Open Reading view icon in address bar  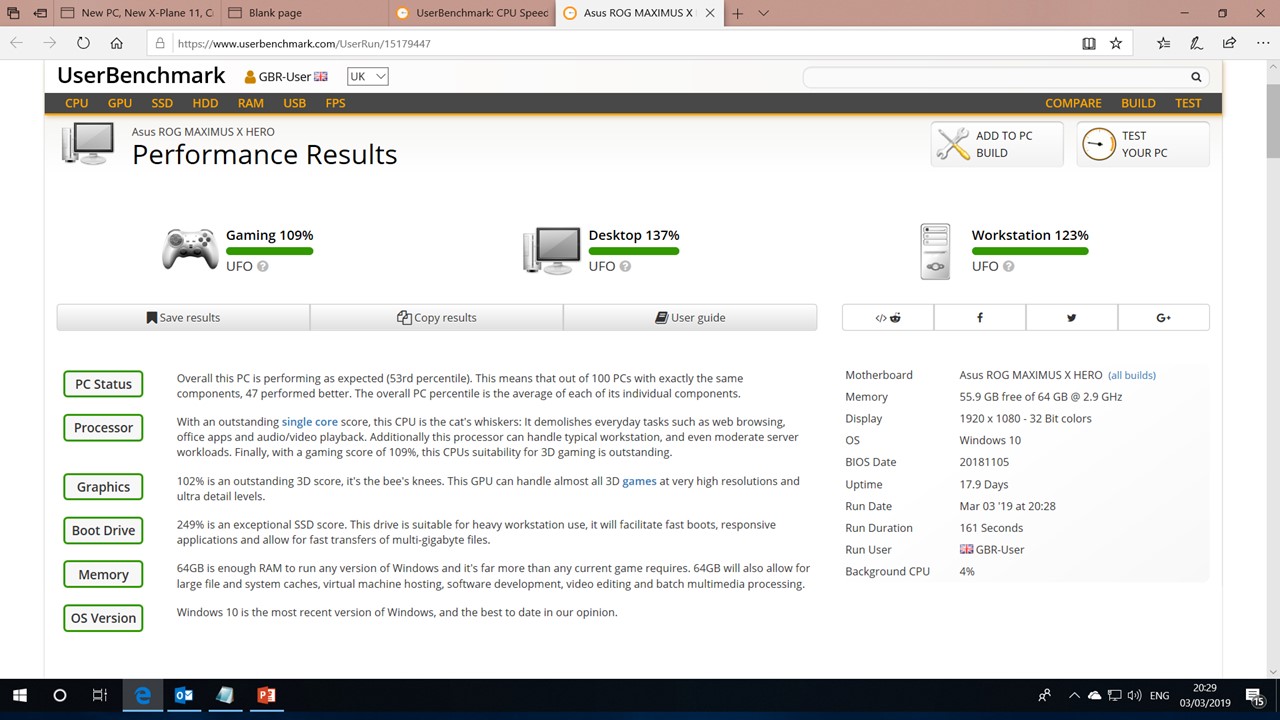click(x=1089, y=43)
